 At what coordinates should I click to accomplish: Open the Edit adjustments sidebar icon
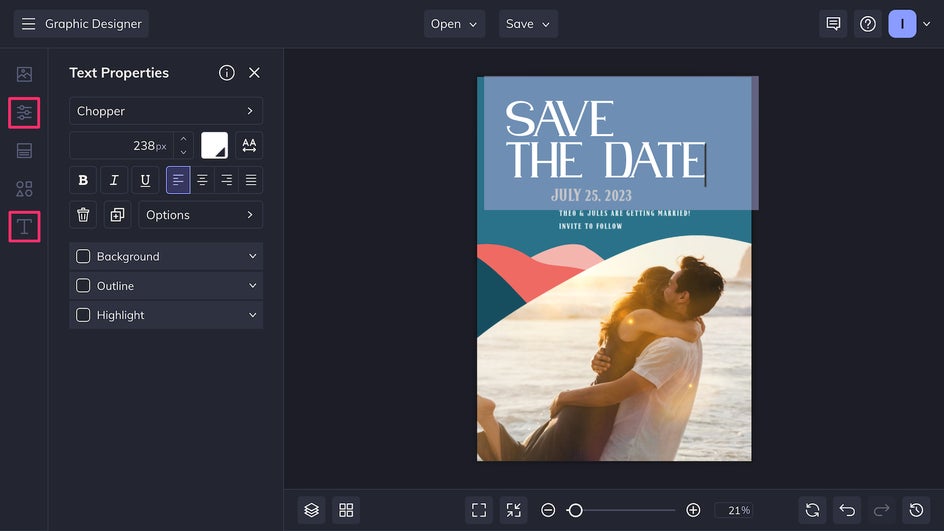coord(24,112)
